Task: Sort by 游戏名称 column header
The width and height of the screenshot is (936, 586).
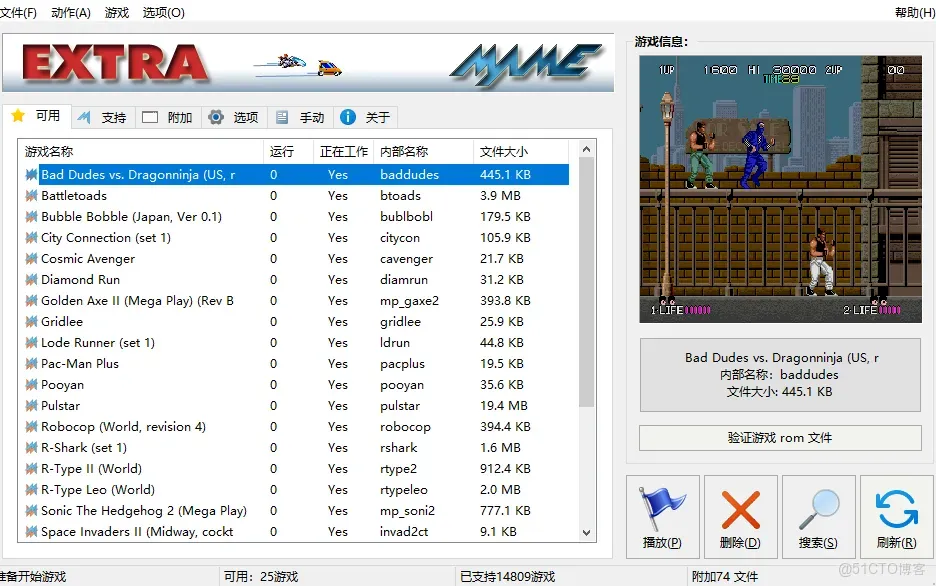Action: (141, 152)
